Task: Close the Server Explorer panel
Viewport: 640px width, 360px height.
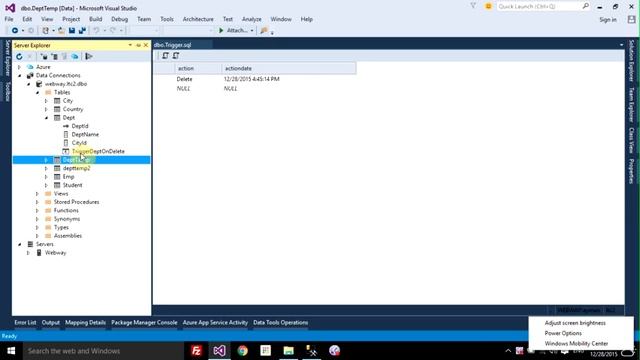Action: (146, 45)
